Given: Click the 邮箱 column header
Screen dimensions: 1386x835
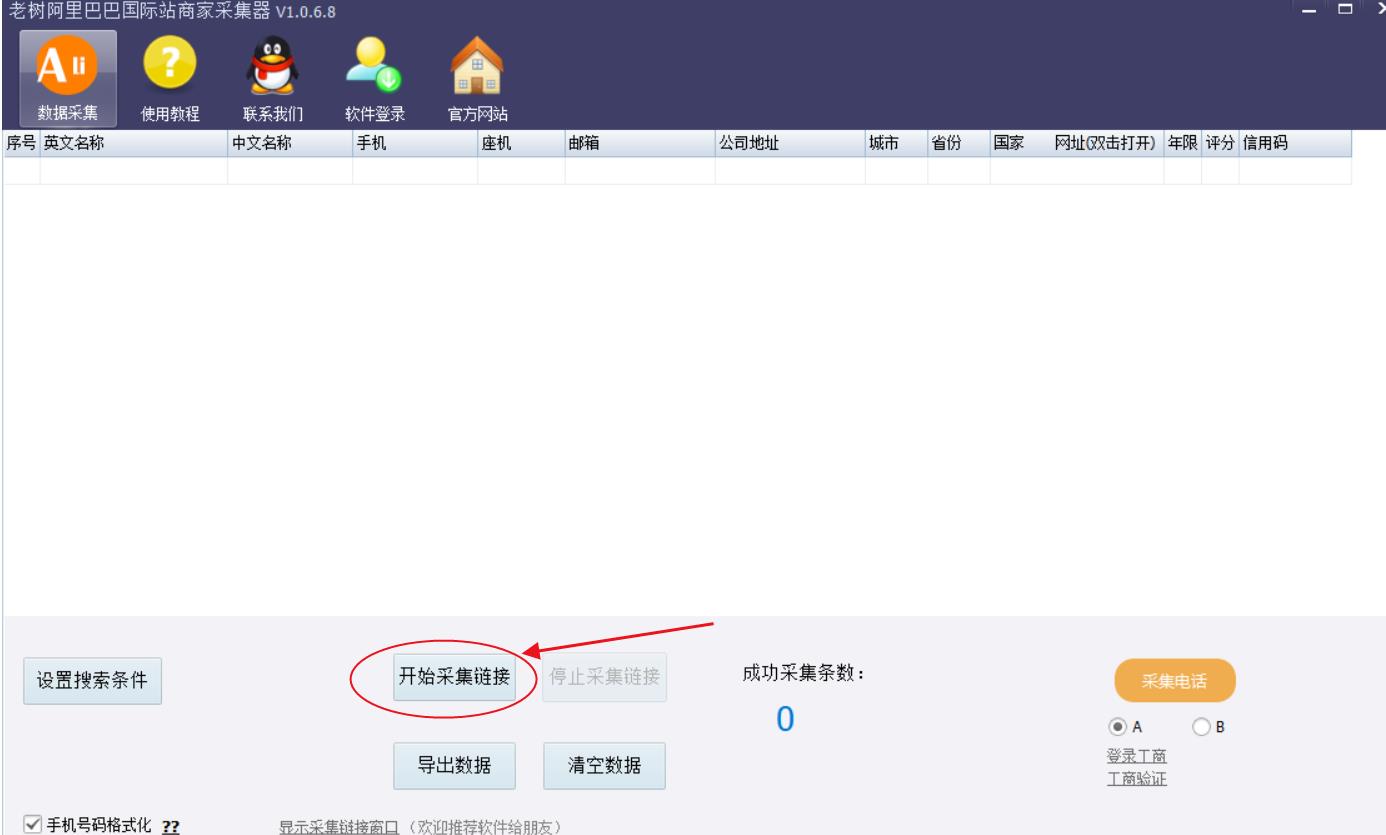Looking at the screenshot, I should 639,144.
